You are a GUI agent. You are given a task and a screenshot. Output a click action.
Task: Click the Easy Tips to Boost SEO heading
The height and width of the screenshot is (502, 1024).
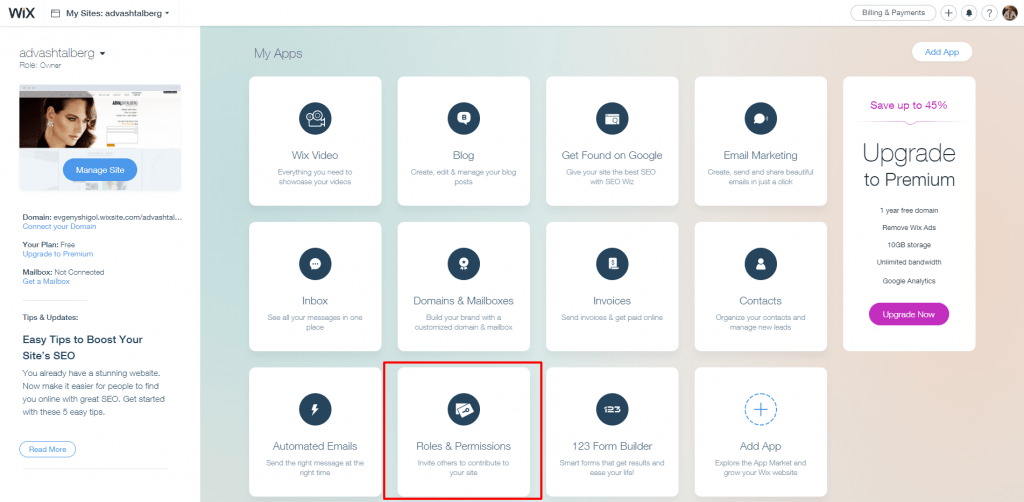pyautogui.click(x=82, y=347)
